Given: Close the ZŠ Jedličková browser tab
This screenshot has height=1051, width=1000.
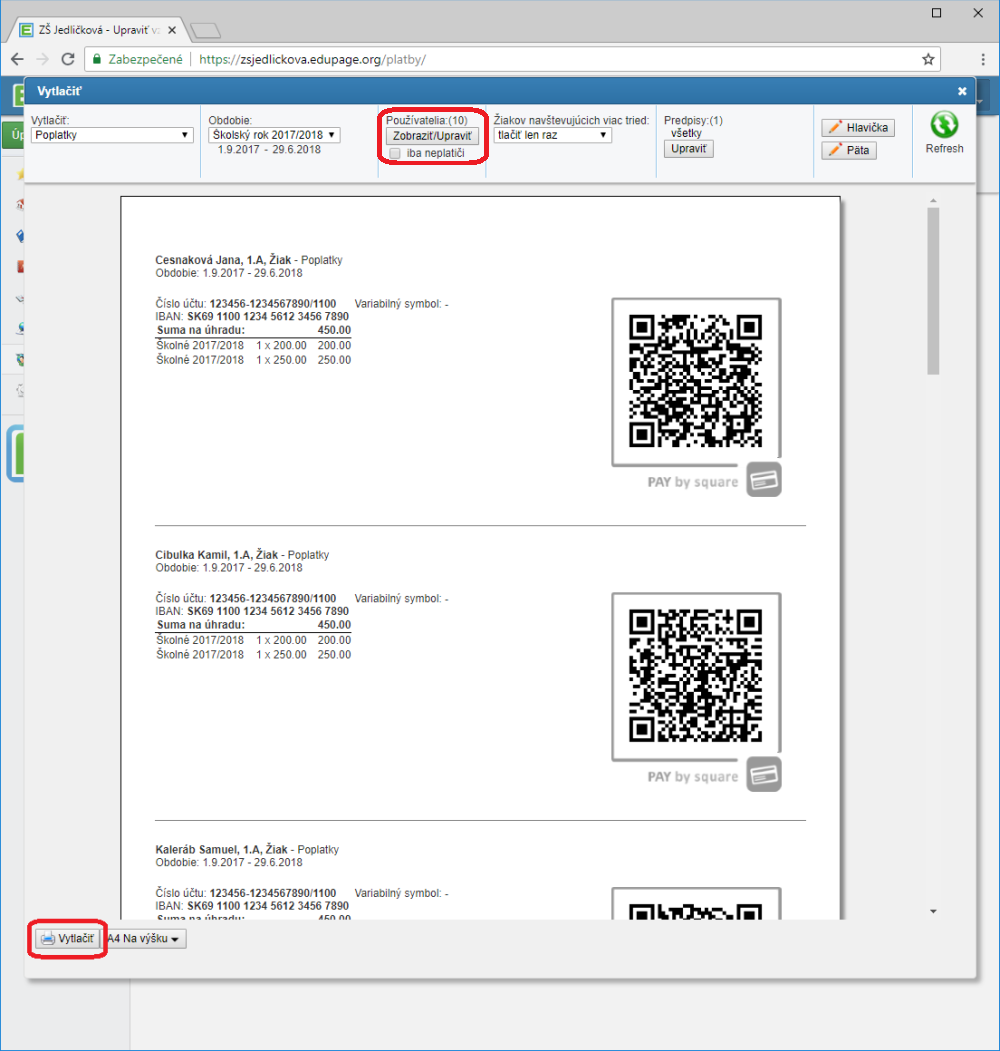Looking at the screenshot, I should click(172, 30).
